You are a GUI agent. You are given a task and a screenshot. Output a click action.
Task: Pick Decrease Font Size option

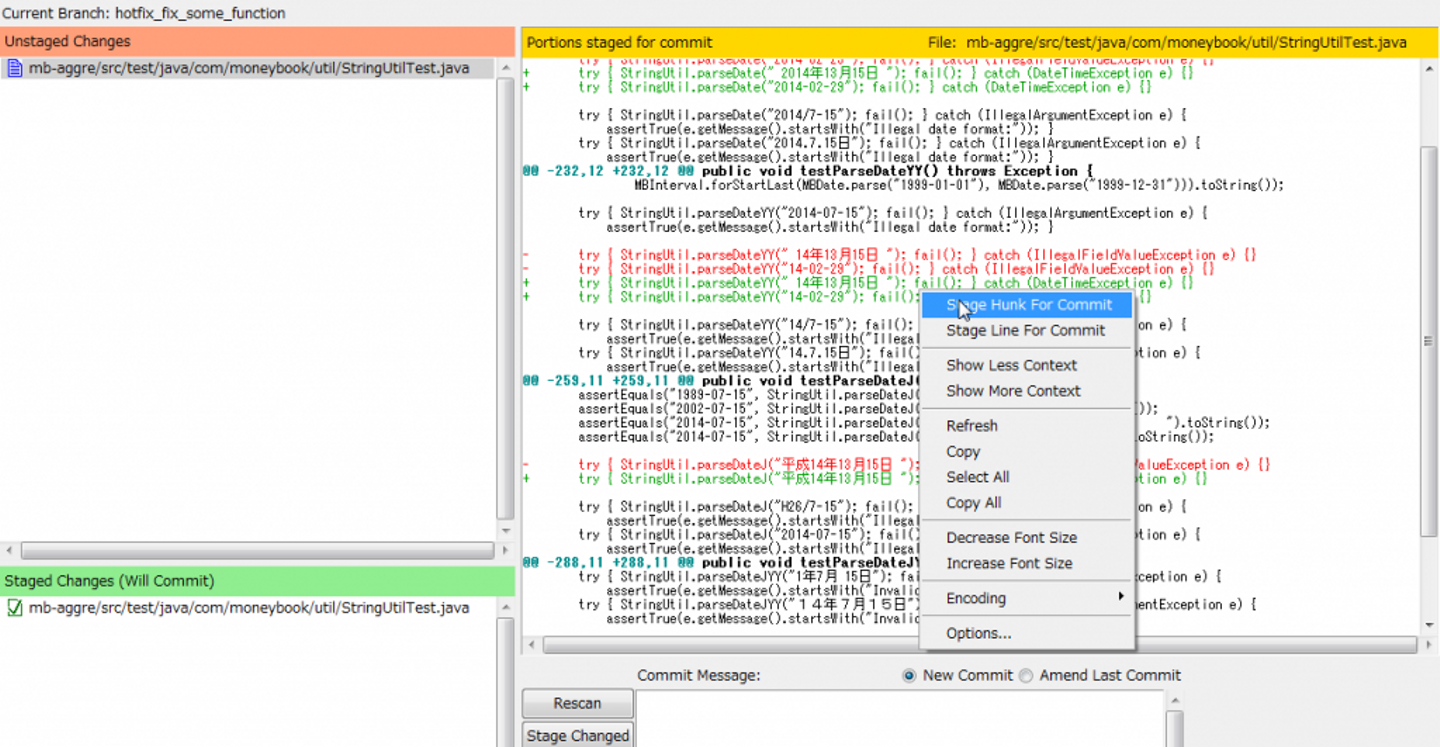tap(1011, 538)
